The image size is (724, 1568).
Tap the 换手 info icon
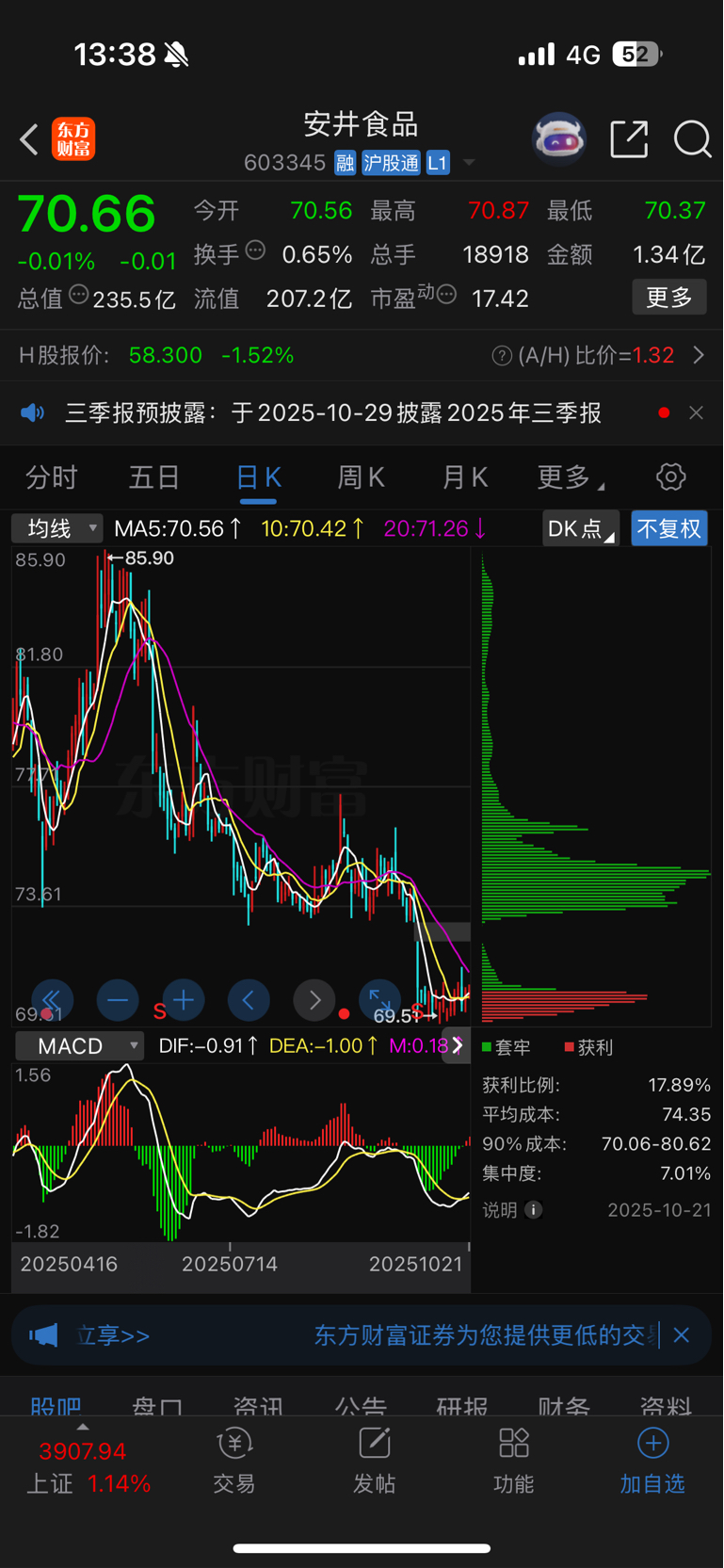coord(255,251)
